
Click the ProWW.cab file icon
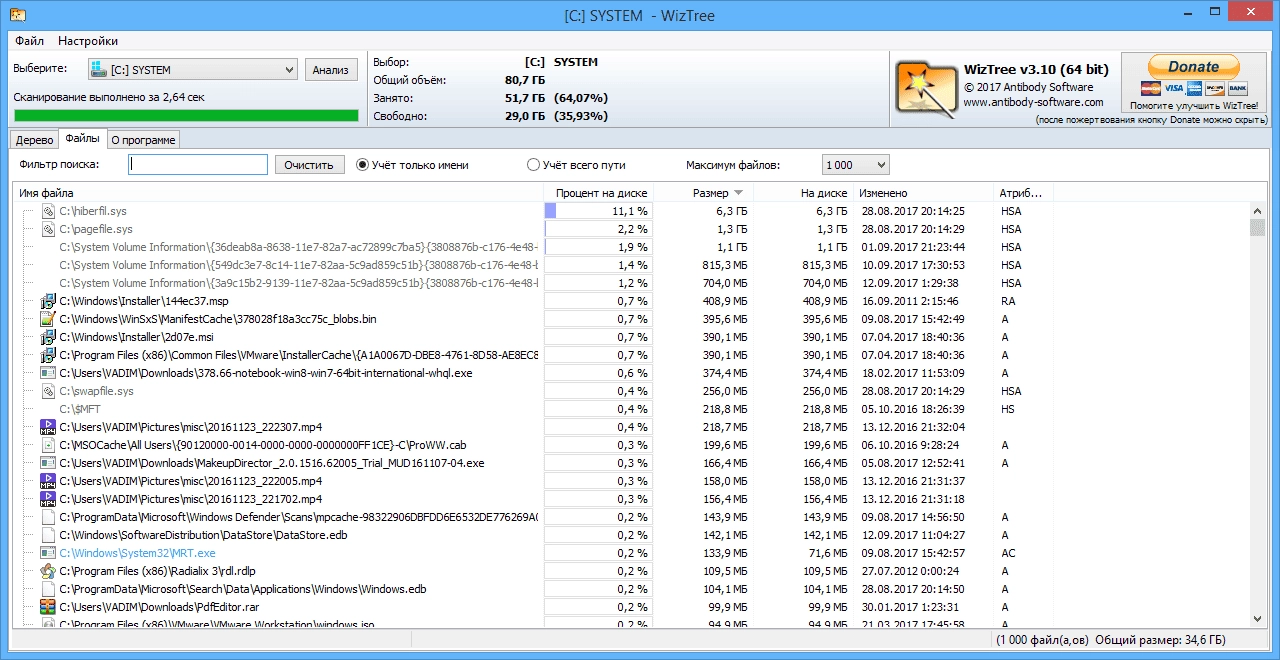47,445
